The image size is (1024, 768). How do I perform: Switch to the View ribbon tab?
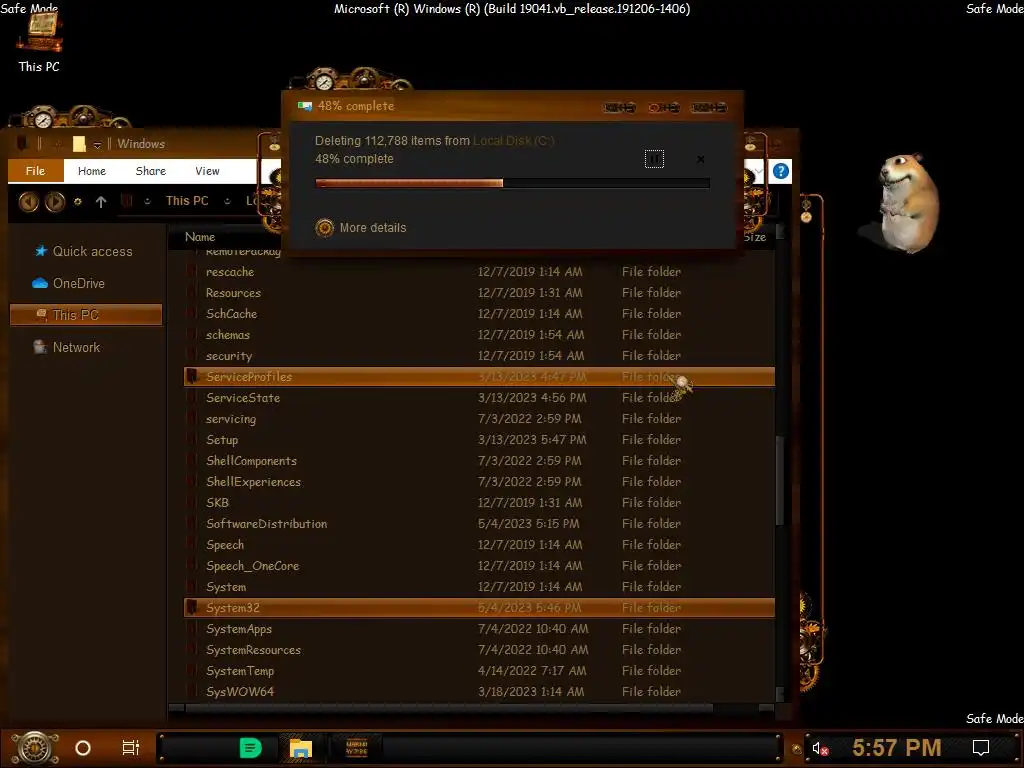[207, 170]
